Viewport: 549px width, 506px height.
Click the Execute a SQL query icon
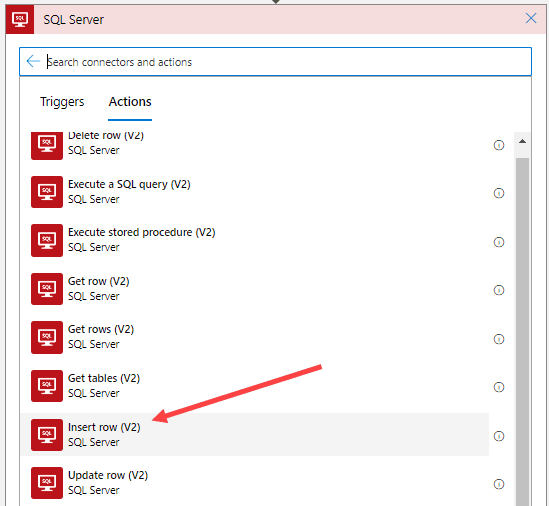point(47,192)
